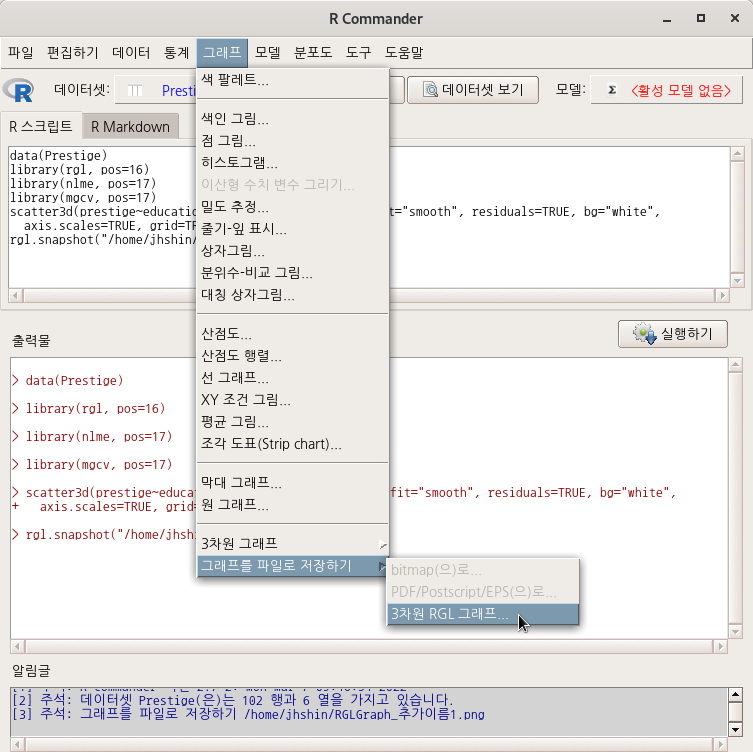The image size is (753, 752).
Task: Switch to the R 스크립트 tab
Action: pos(41,126)
